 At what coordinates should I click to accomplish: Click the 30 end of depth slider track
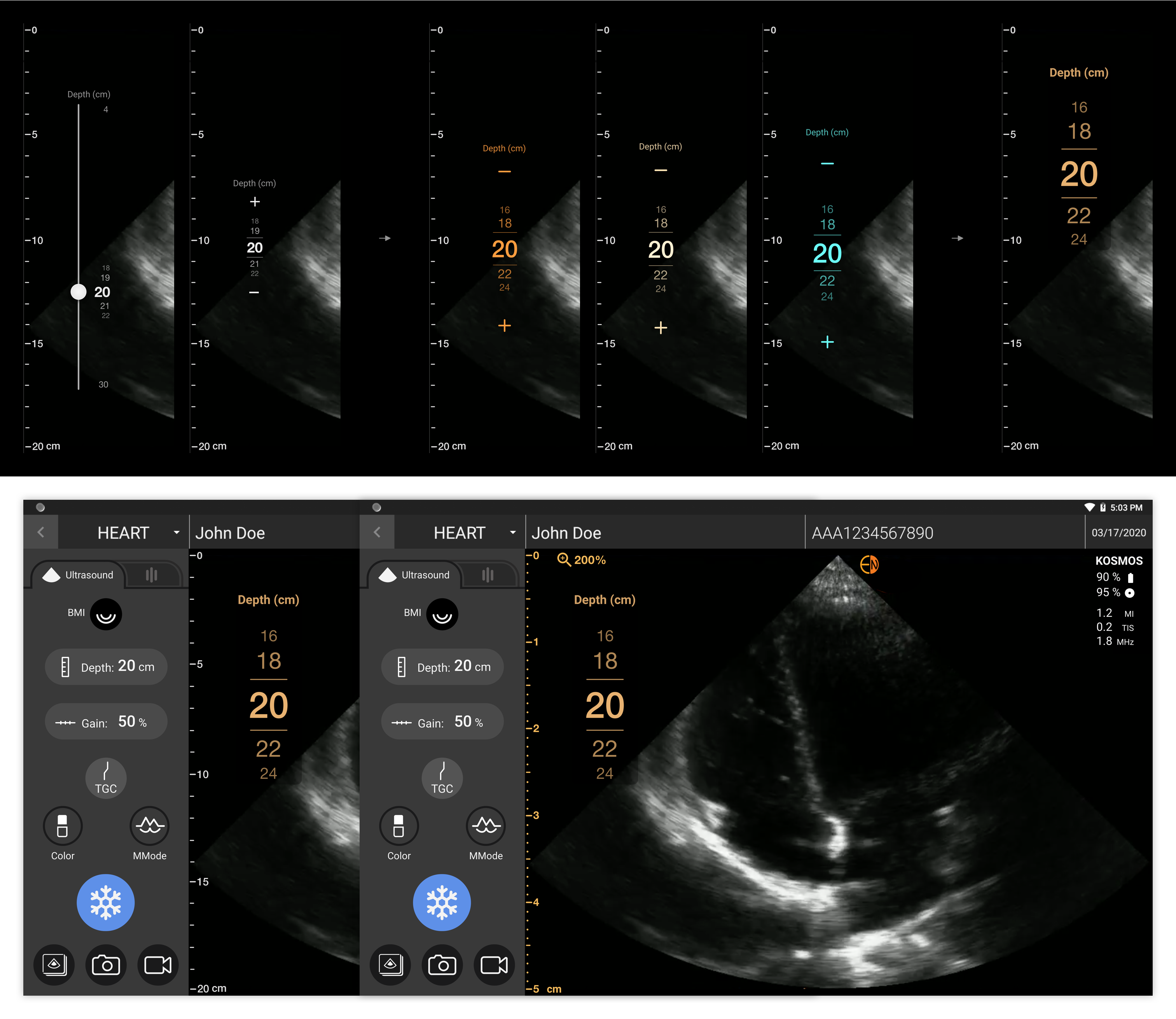(103, 384)
